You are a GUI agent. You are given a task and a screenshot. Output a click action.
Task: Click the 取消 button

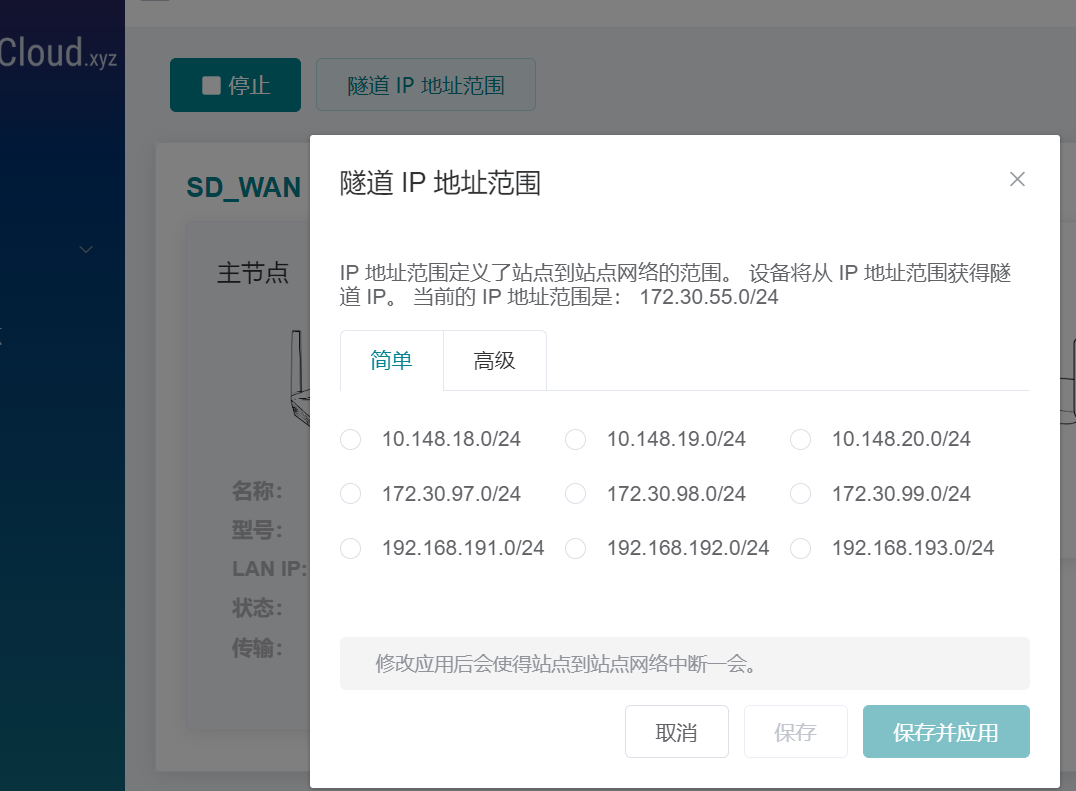click(676, 732)
